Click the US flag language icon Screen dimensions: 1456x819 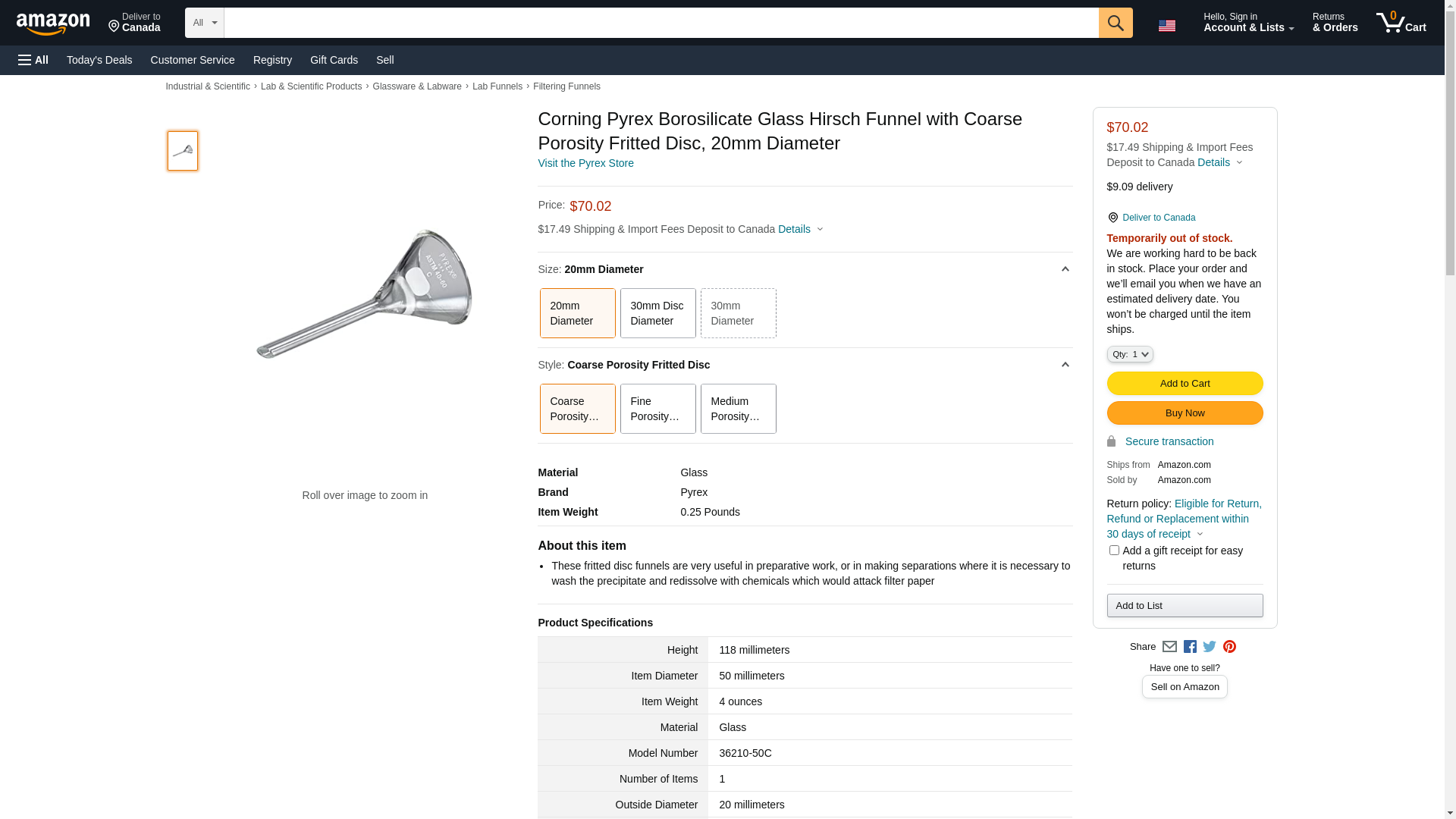[x=1166, y=26]
